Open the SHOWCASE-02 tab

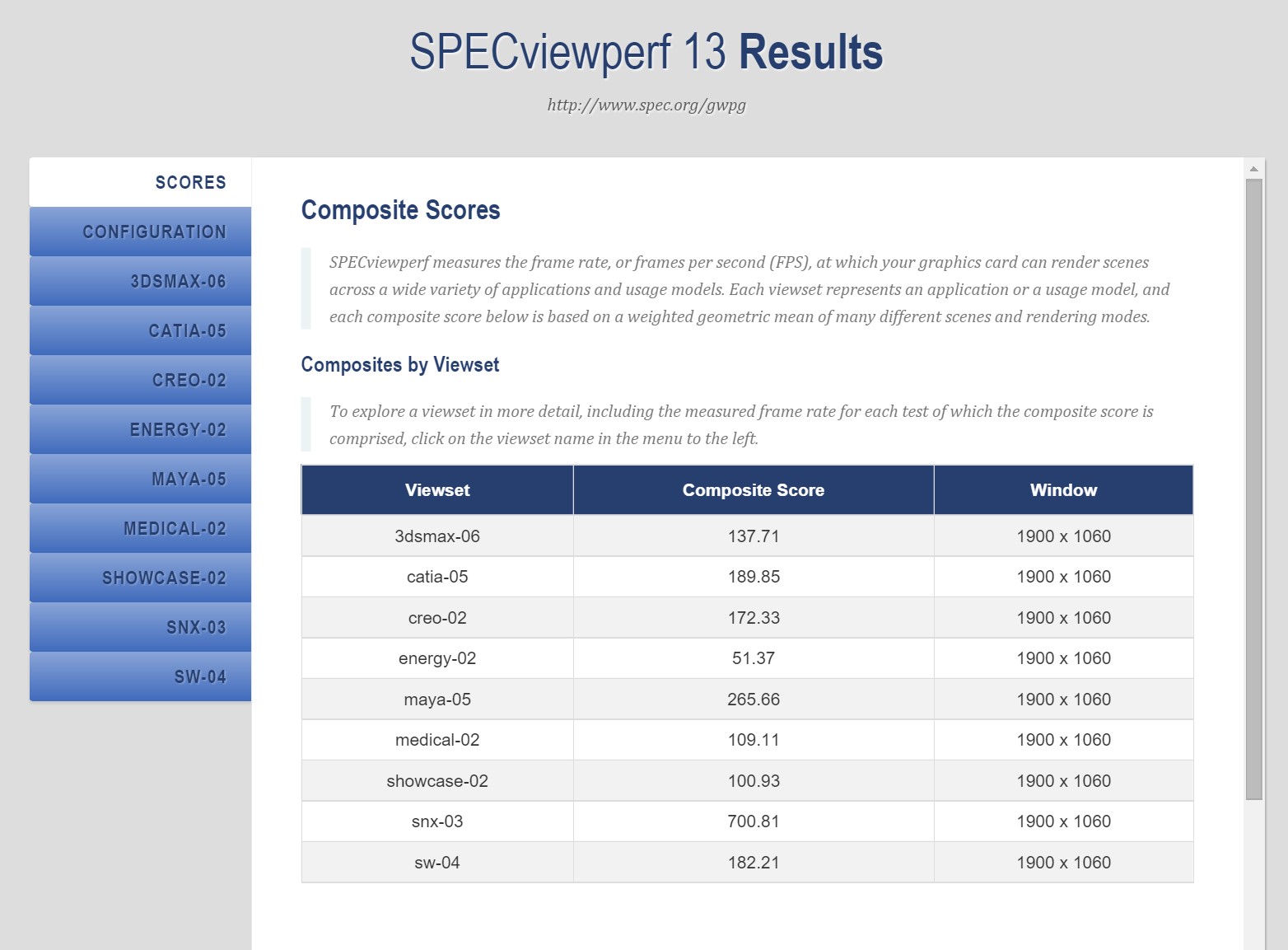(140, 578)
